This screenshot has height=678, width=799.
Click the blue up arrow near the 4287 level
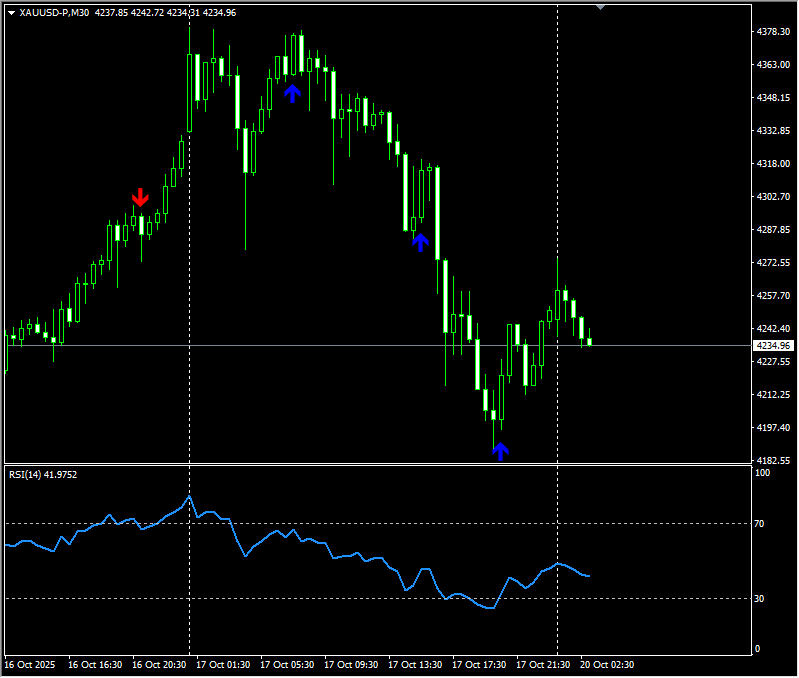420,241
